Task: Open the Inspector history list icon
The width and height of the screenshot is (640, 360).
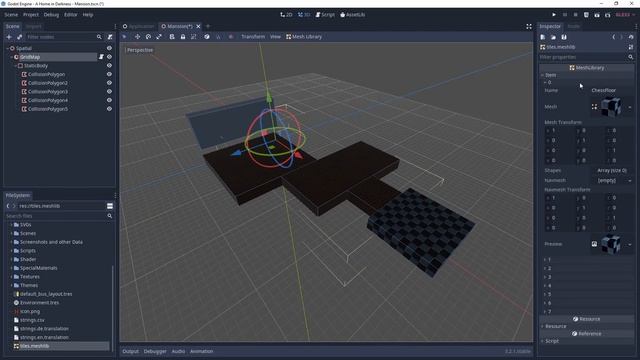Action: pyautogui.click(x=631, y=37)
